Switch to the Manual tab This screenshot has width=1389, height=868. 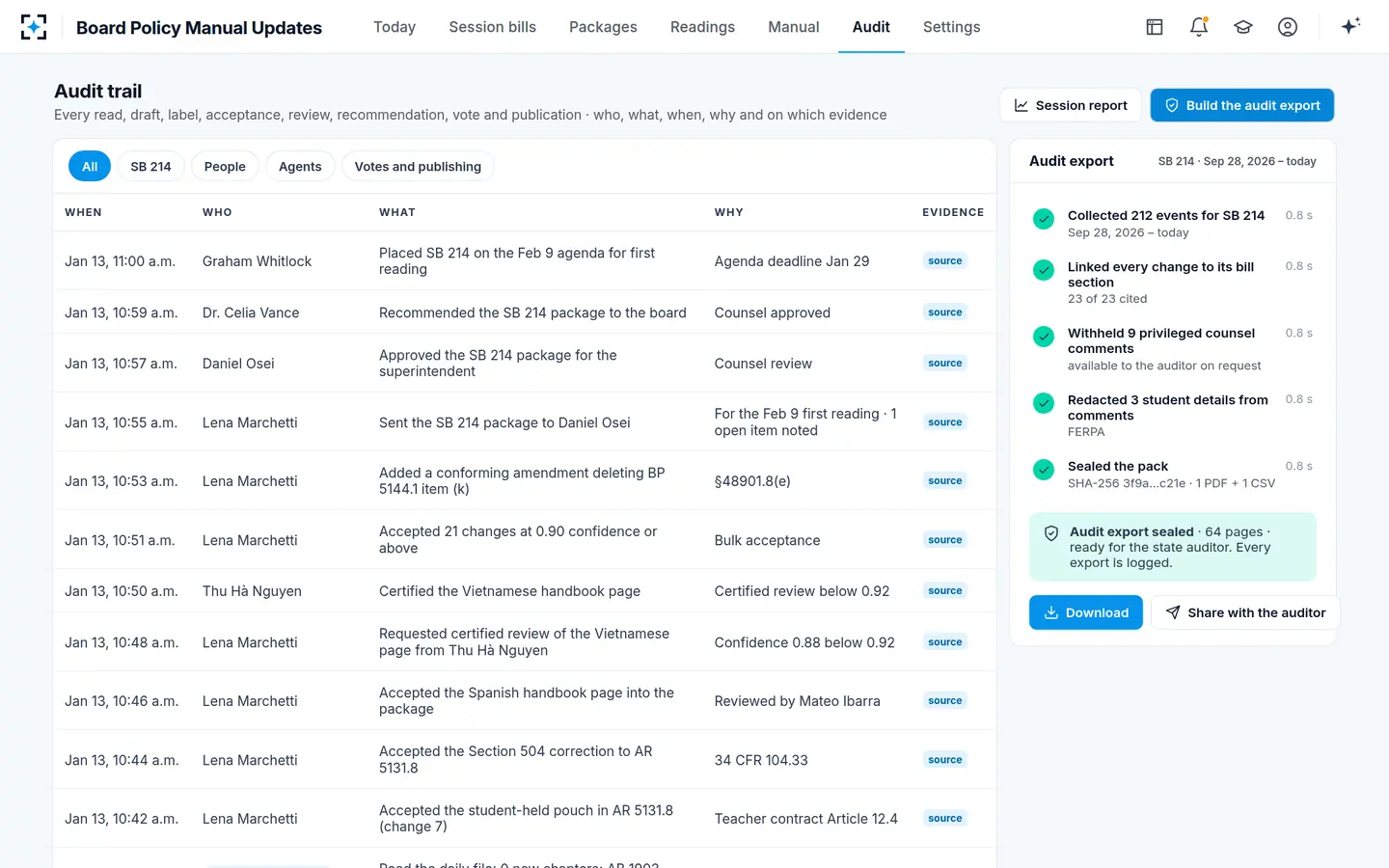point(794,27)
